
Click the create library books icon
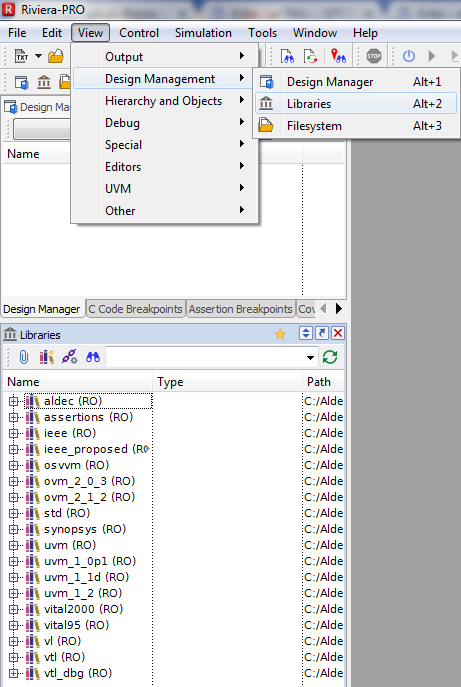46,357
